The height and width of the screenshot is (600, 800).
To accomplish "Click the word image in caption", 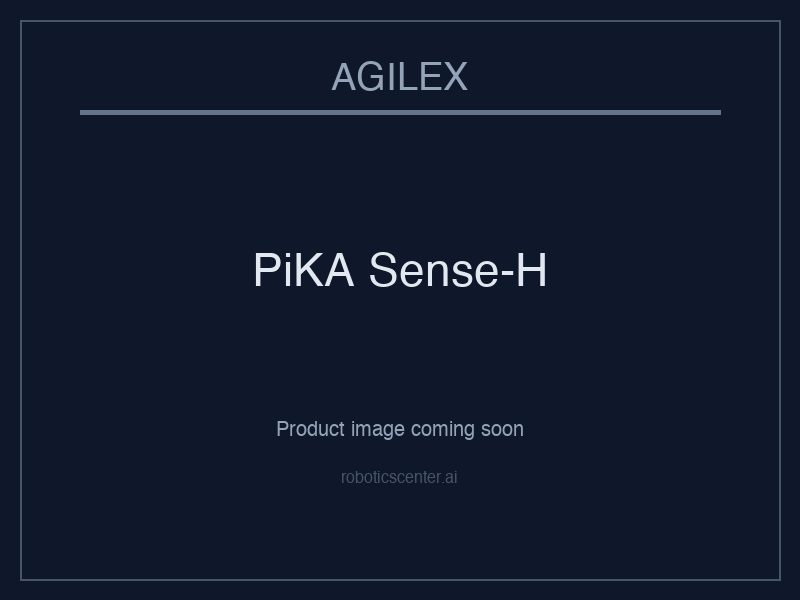I will [378, 430].
